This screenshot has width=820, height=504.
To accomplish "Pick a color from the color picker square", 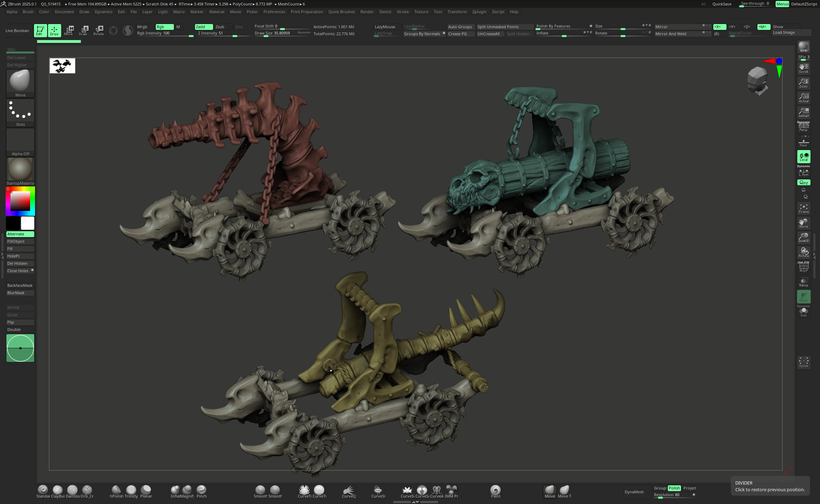I will (x=20, y=201).
